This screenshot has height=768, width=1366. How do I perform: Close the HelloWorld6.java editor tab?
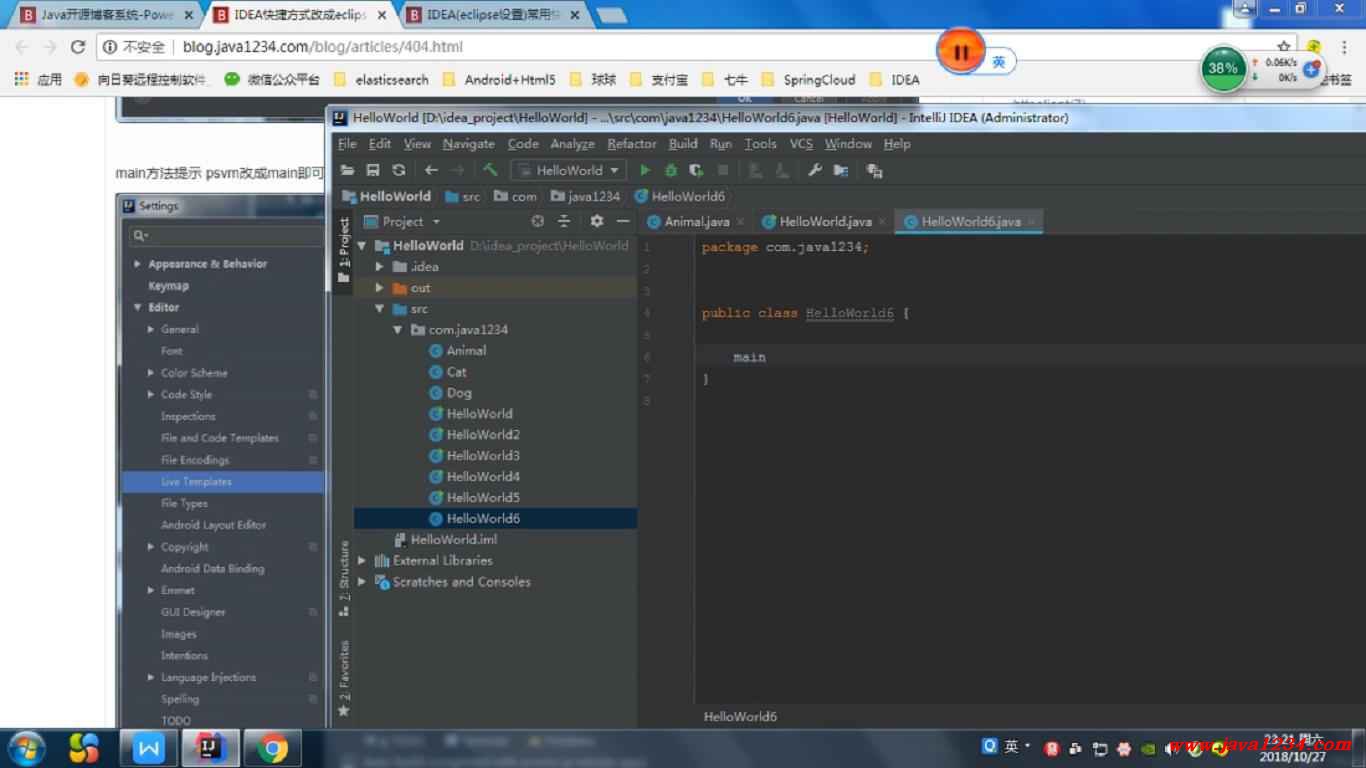[x=1031, y=222]
